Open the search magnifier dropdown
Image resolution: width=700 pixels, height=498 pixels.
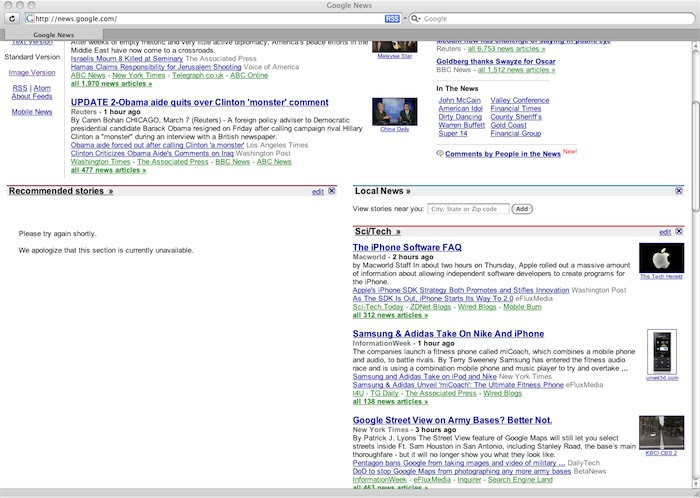coord(416,19)
